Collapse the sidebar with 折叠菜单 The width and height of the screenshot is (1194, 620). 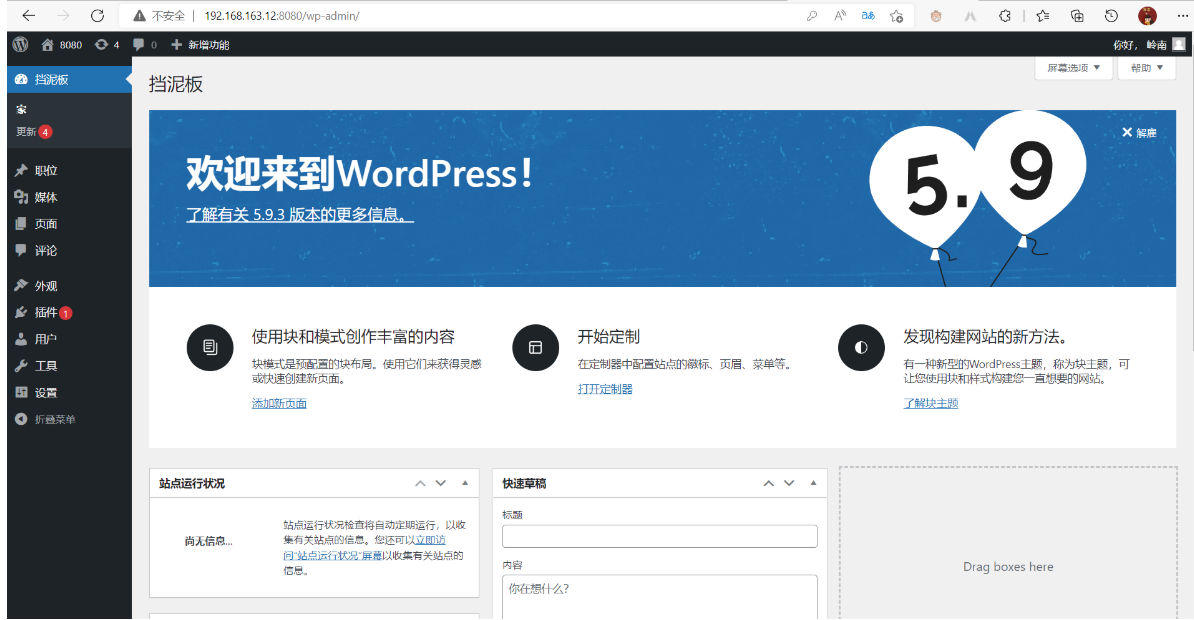pyautogui.click(x=54, y=419)
